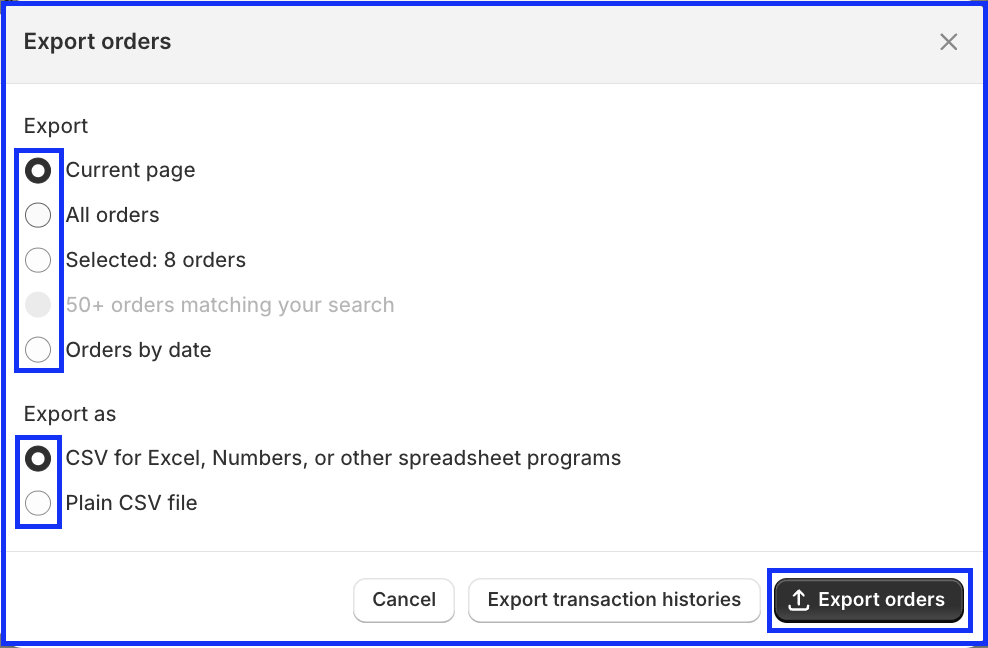
Task: Click the dark Export orders button label
Action: [x=882, y=599]
